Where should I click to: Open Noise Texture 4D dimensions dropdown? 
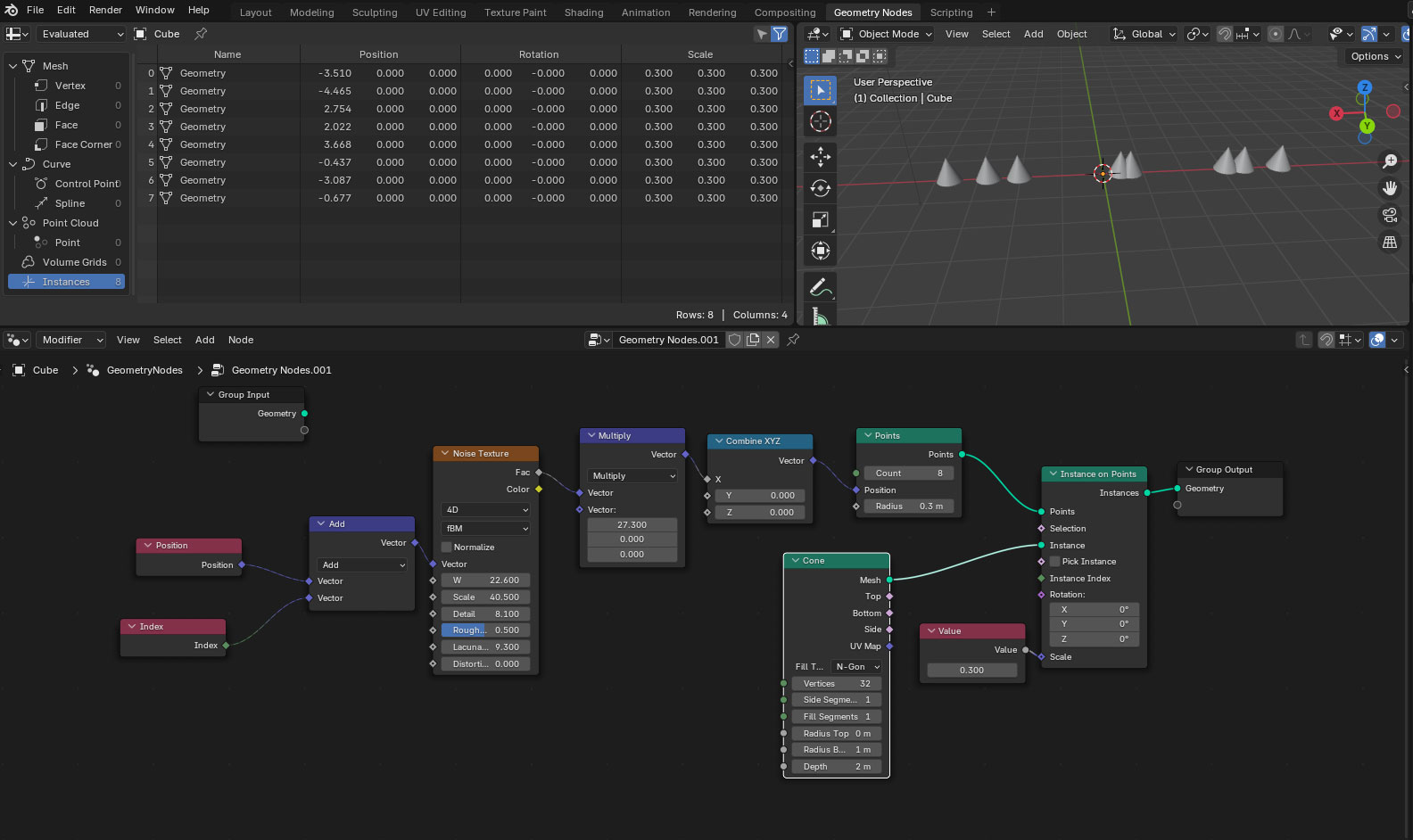click(x=486, y=510)
